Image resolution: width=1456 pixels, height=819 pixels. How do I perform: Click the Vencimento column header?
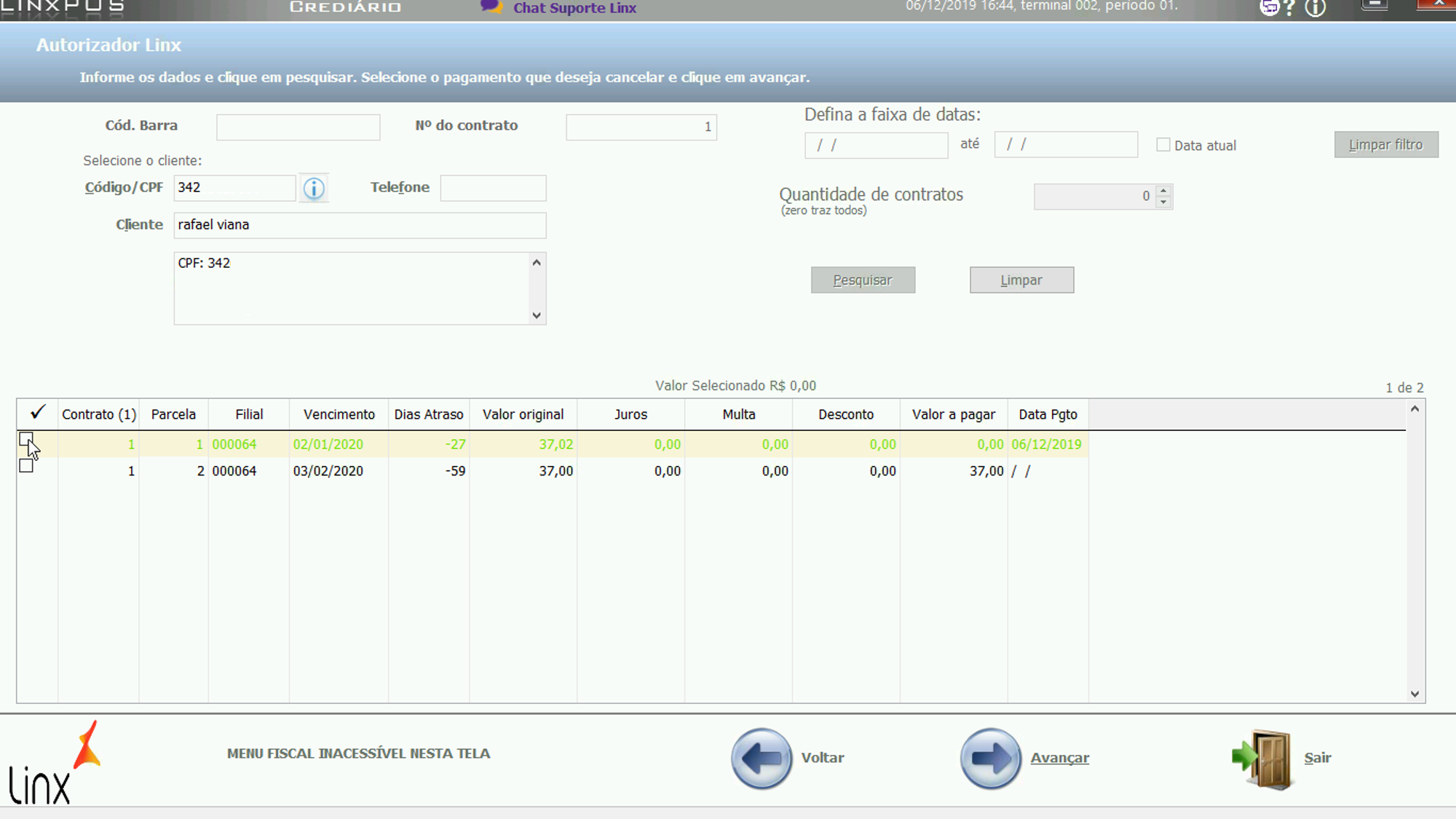[x=339, y=414]
